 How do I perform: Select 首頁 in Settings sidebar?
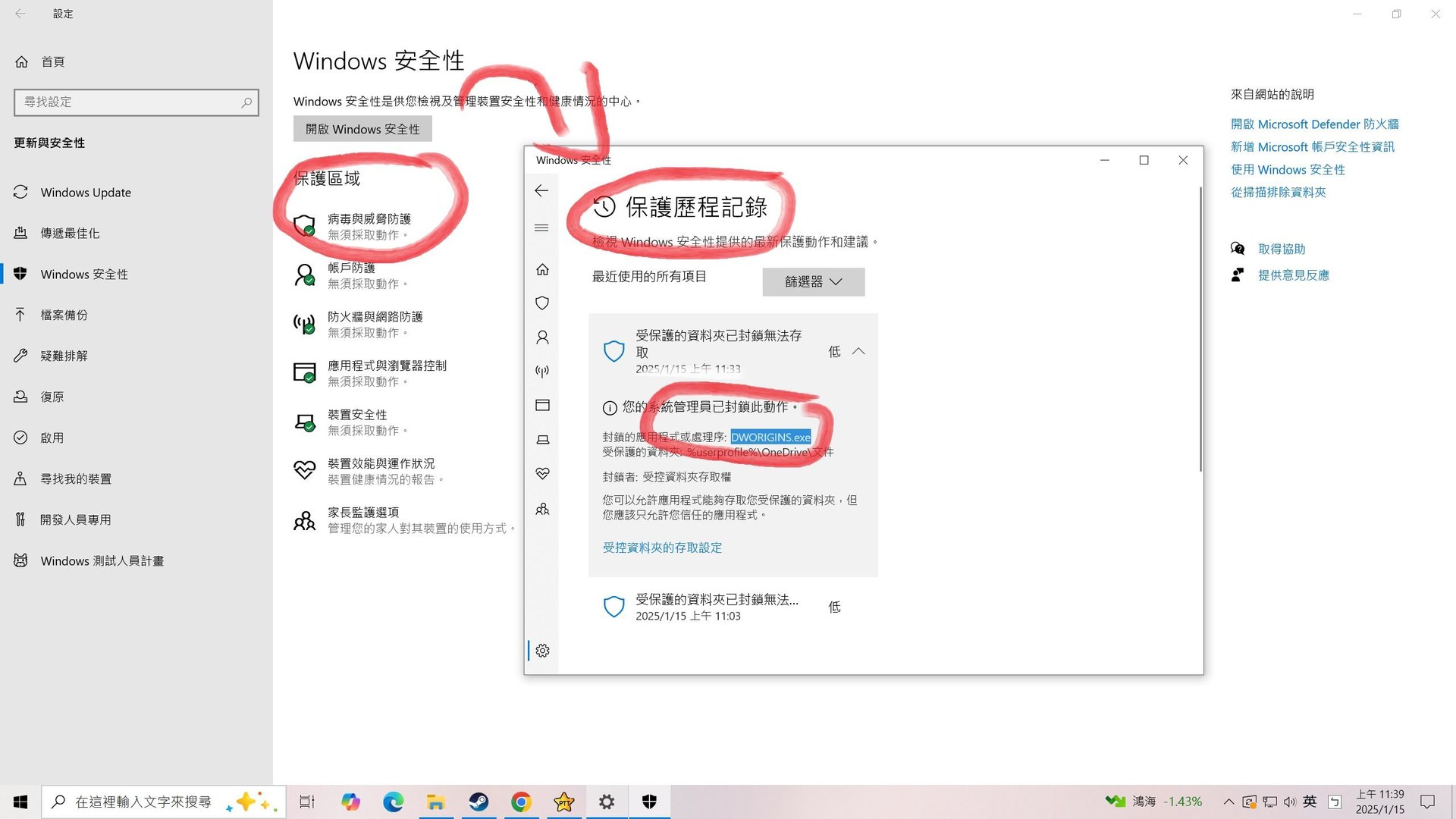pos(53,61)
